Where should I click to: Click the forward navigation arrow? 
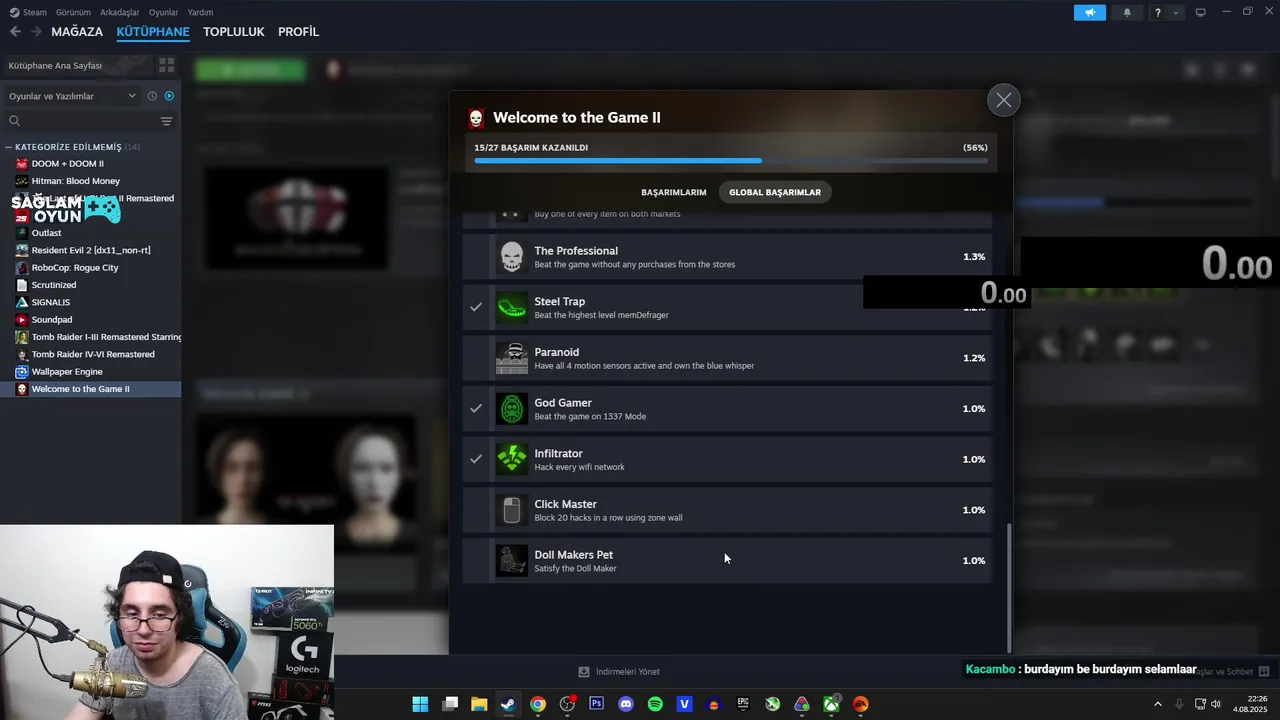click(36, 32)
